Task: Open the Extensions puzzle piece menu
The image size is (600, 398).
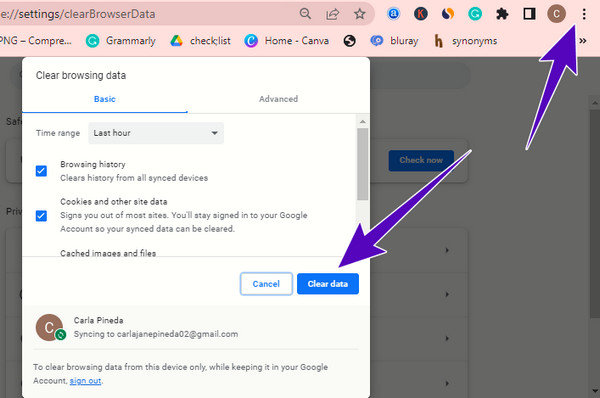Action: point(502,14)
